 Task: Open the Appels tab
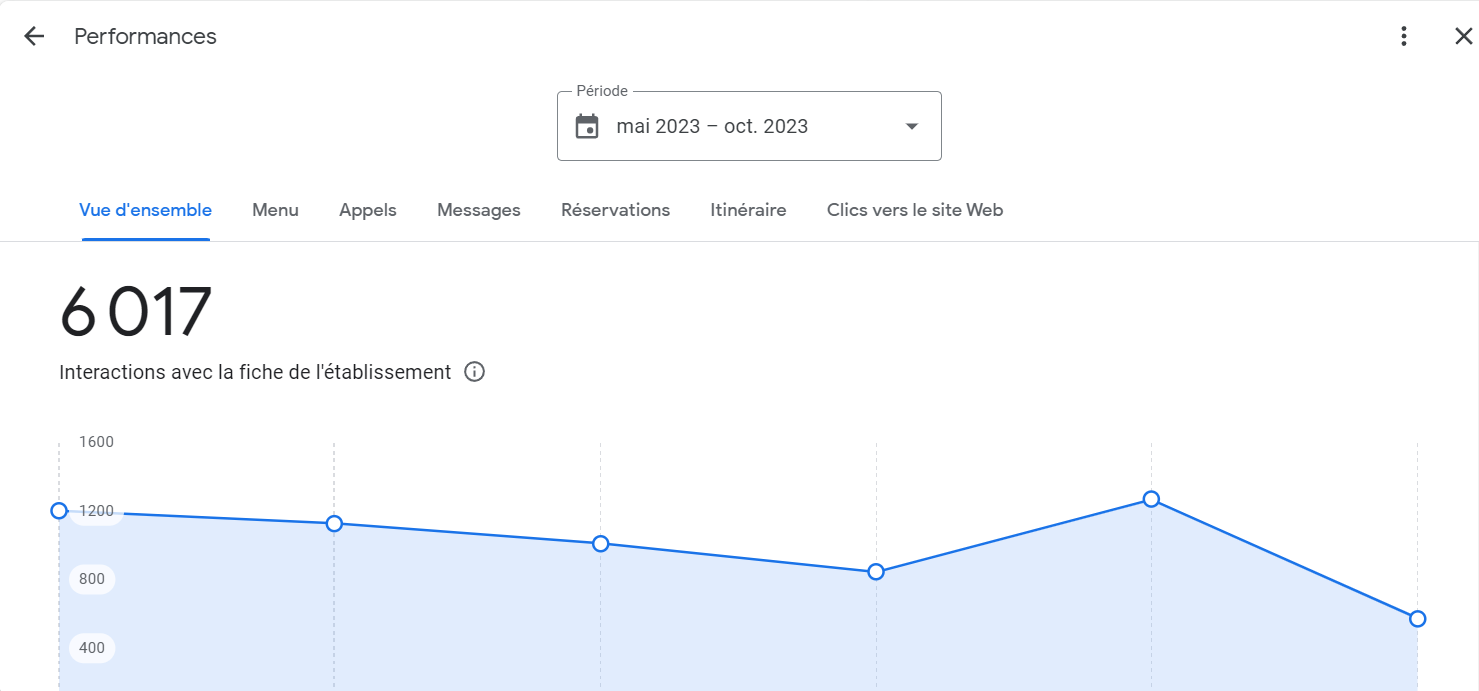368,210
